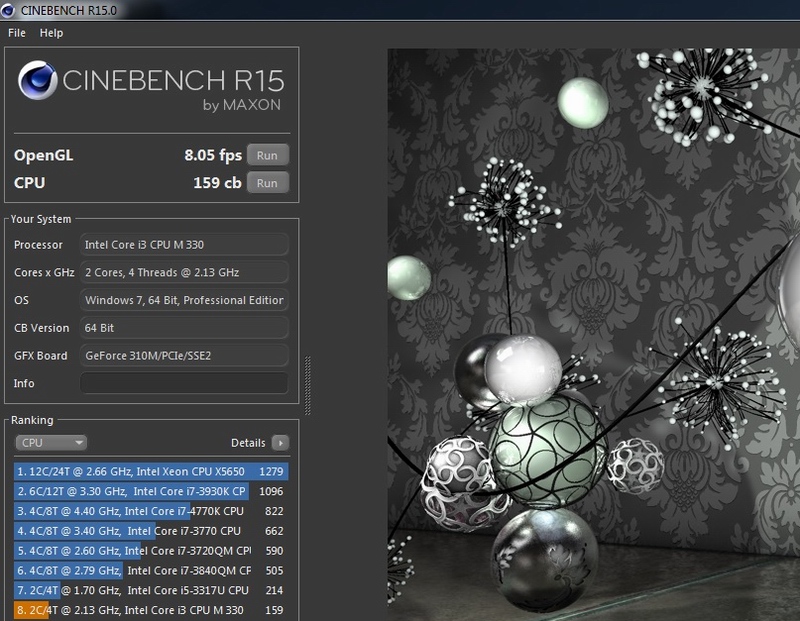Image resolution: width=800 pixels, height=621 pixels.
Task: Click the GFX Board field GeForce 310M
Action: pos(184,355)
